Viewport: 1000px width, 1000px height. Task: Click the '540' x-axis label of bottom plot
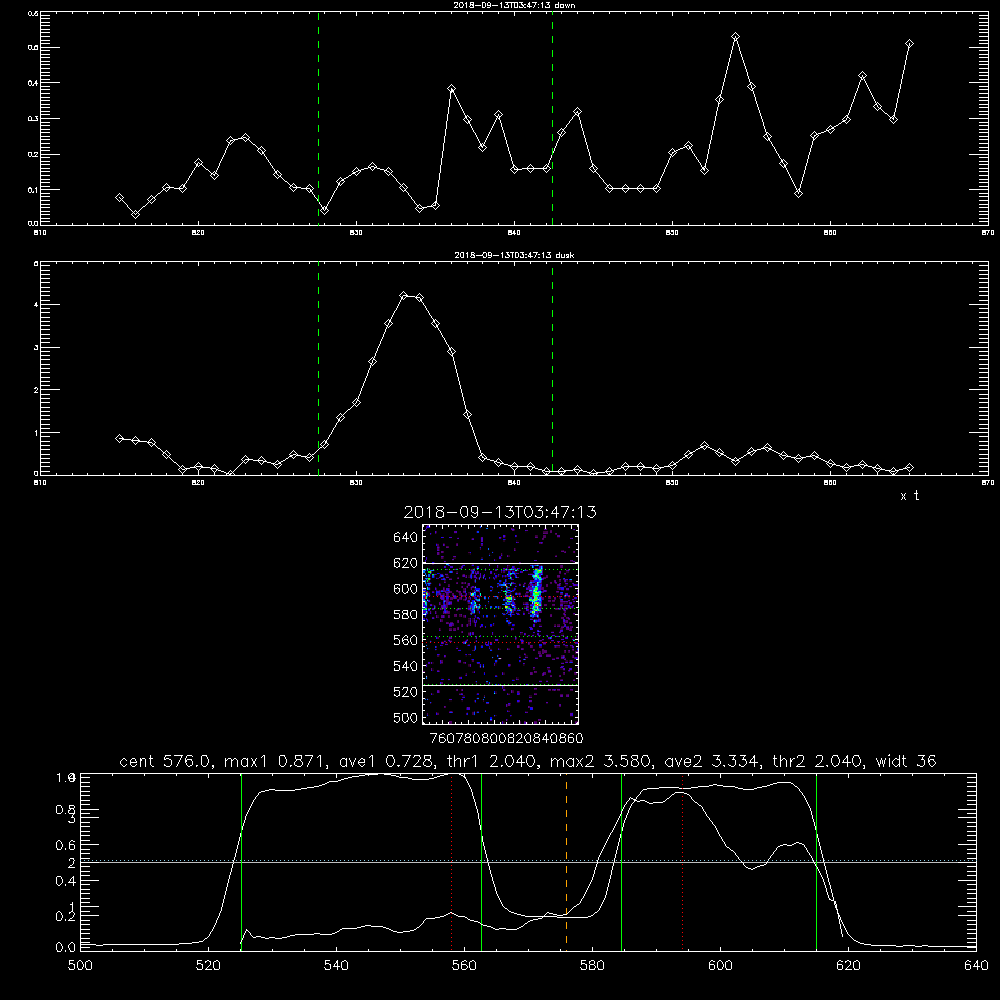click(336, 966)
